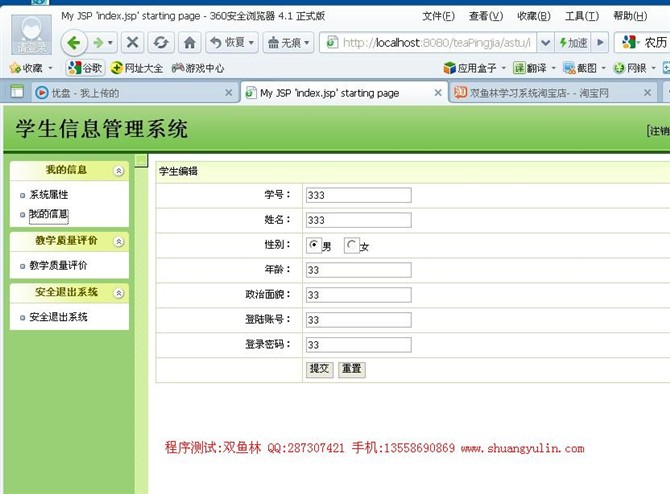Click the 年龄 input field
Viewport: 670px width, 494px height.
(x=359, y=270)
